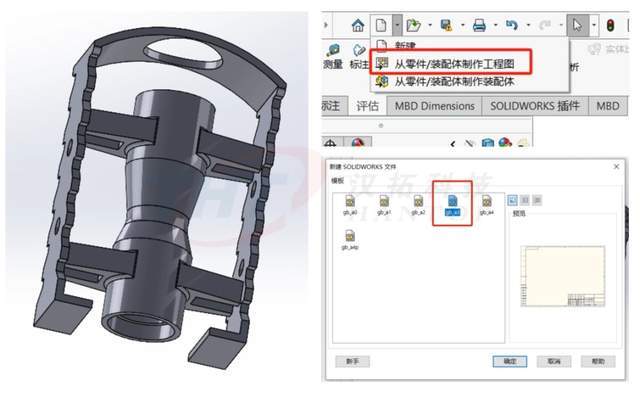Close the 新建 SOLIDWORKS 文件 dialog
Viewport: 640px width, 398px height.
click(617, 167)
